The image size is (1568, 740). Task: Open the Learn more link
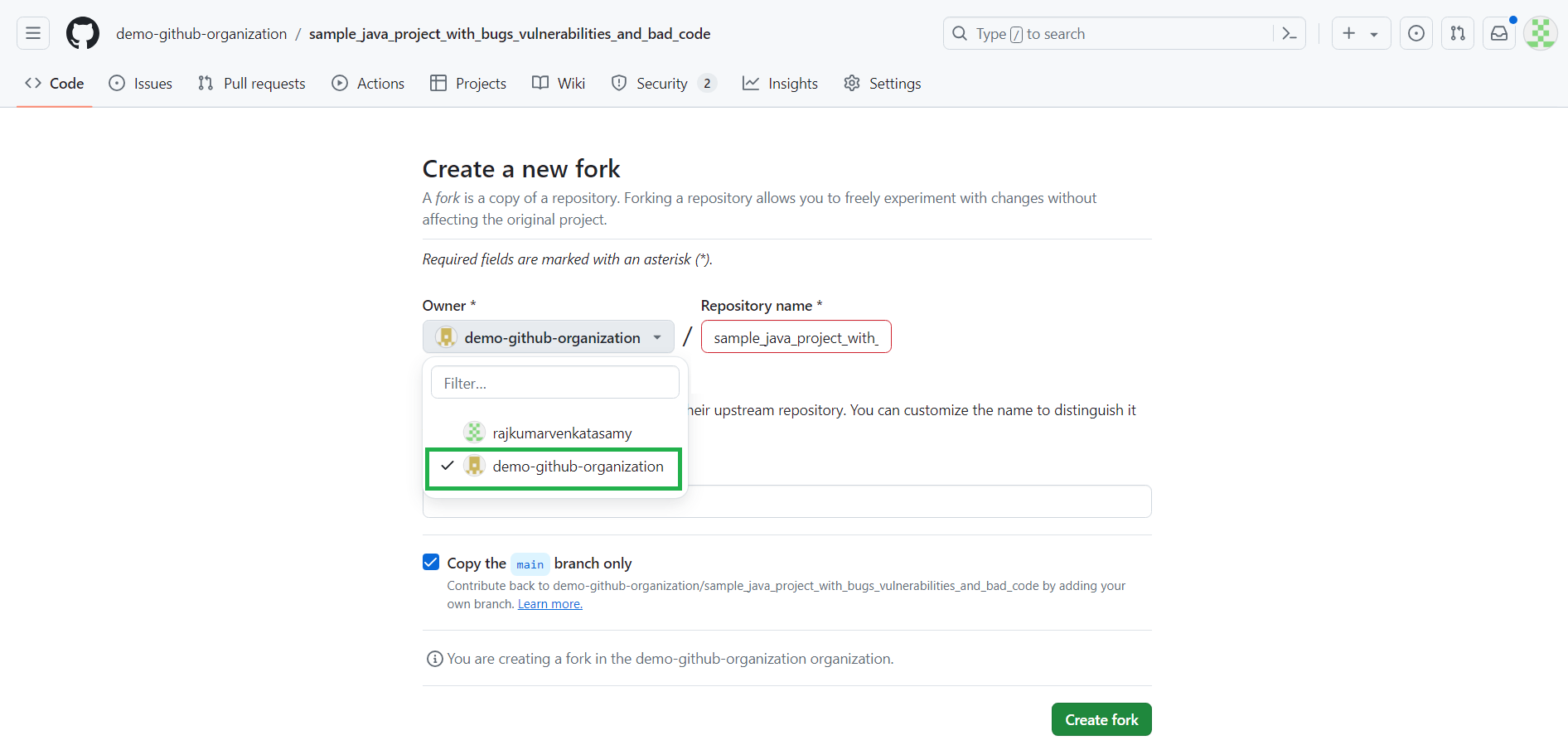tap(550, 604)
